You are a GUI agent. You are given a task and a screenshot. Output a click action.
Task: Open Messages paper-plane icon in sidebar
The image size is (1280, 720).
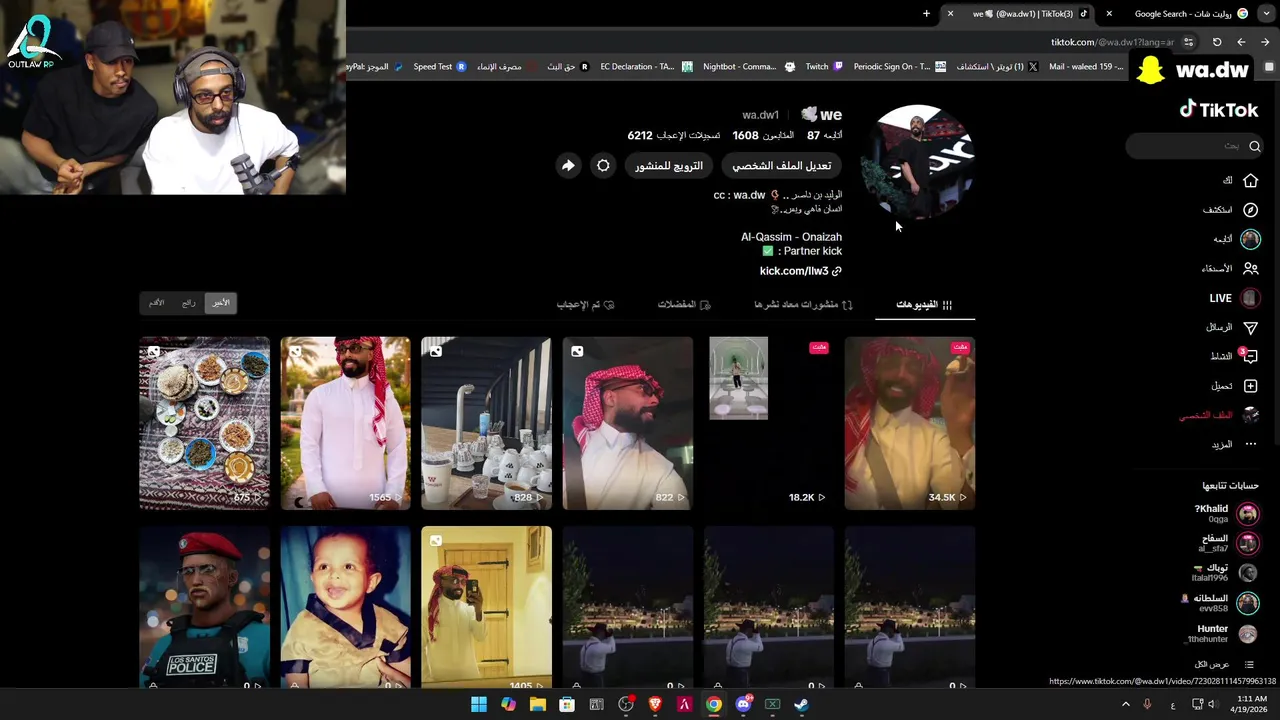[x=1250, y=328]
